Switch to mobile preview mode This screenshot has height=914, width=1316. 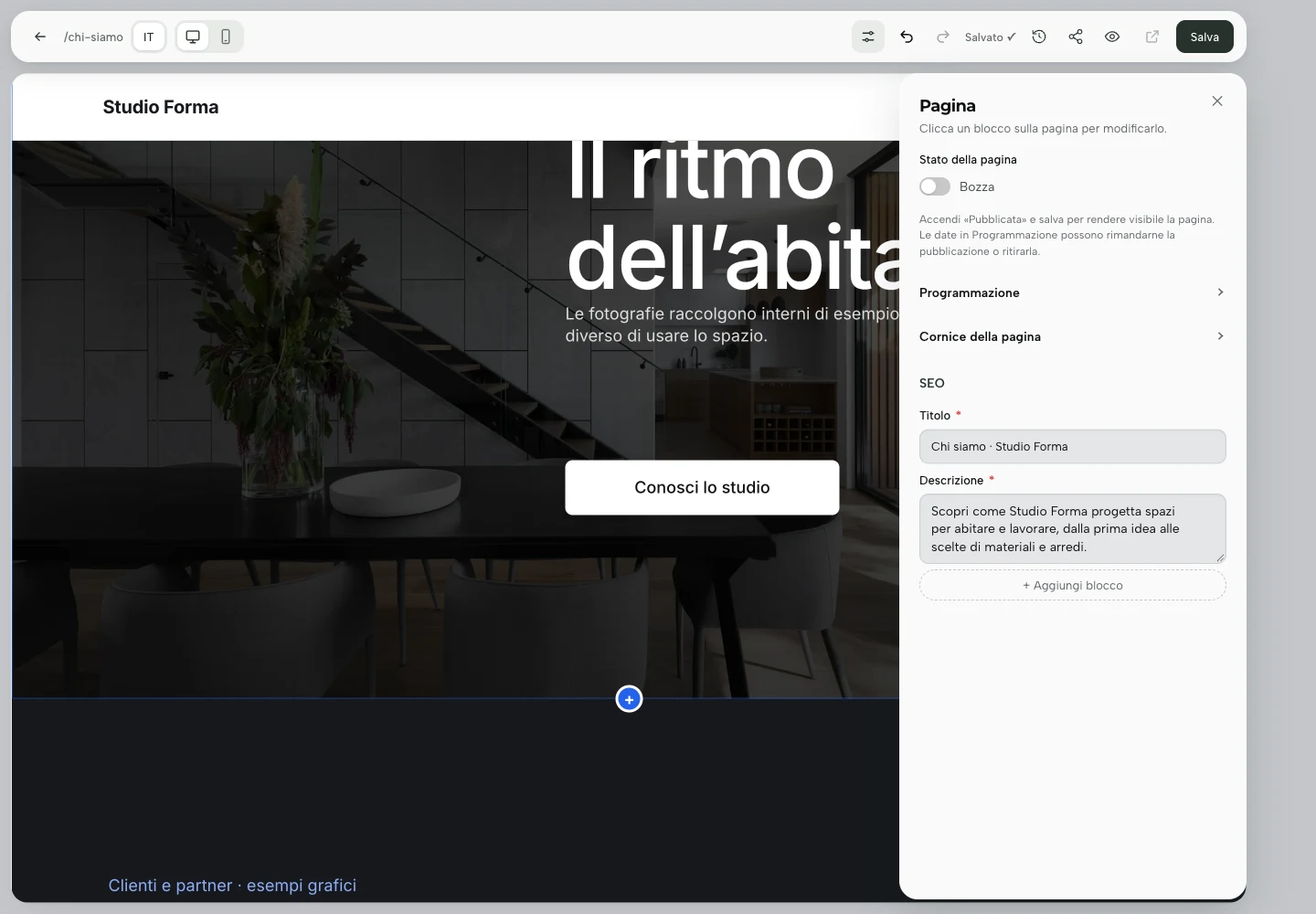point(226,37)
